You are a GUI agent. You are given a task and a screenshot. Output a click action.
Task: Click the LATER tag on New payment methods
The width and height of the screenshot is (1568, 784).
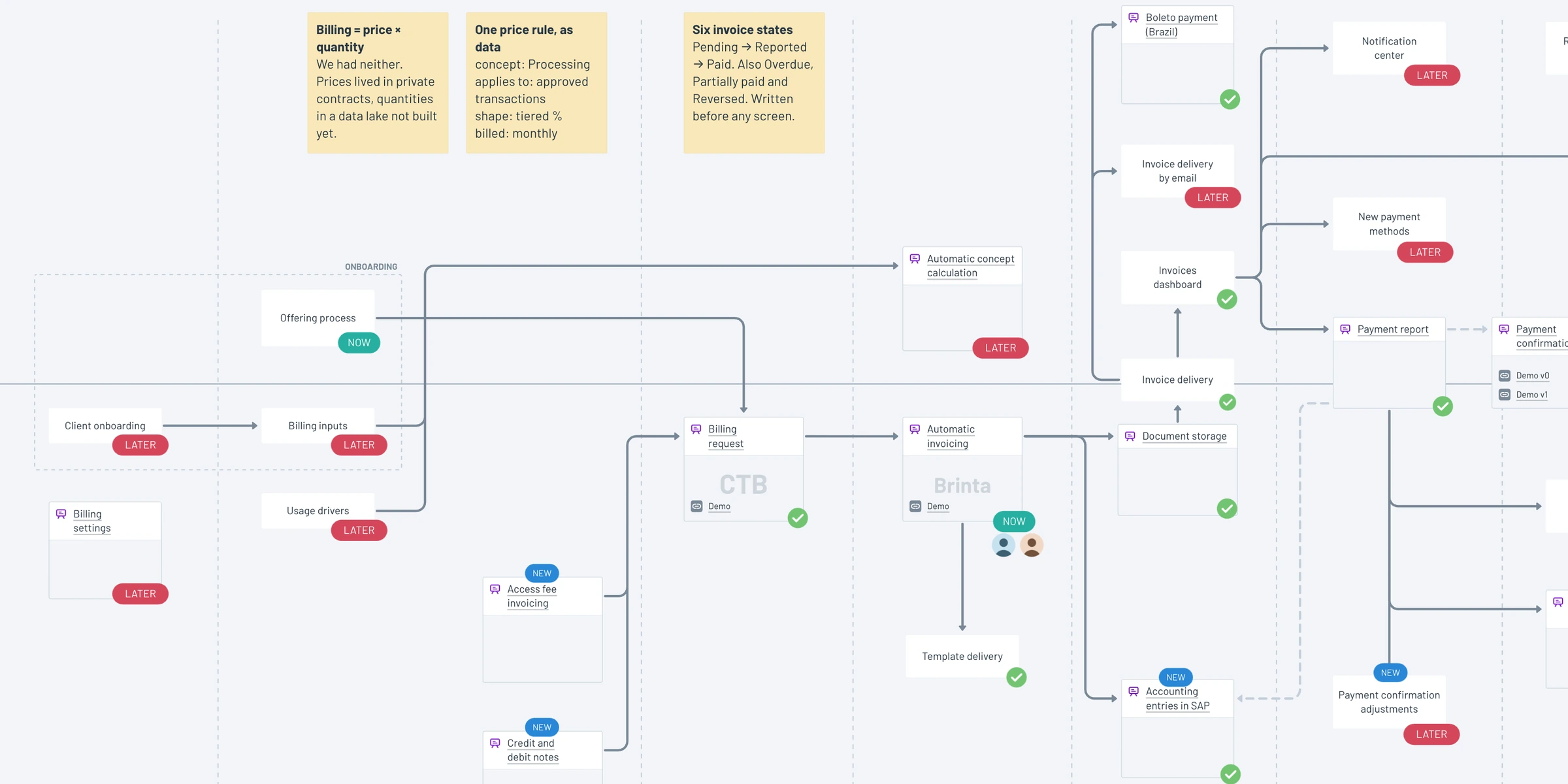pos(1425,252)
